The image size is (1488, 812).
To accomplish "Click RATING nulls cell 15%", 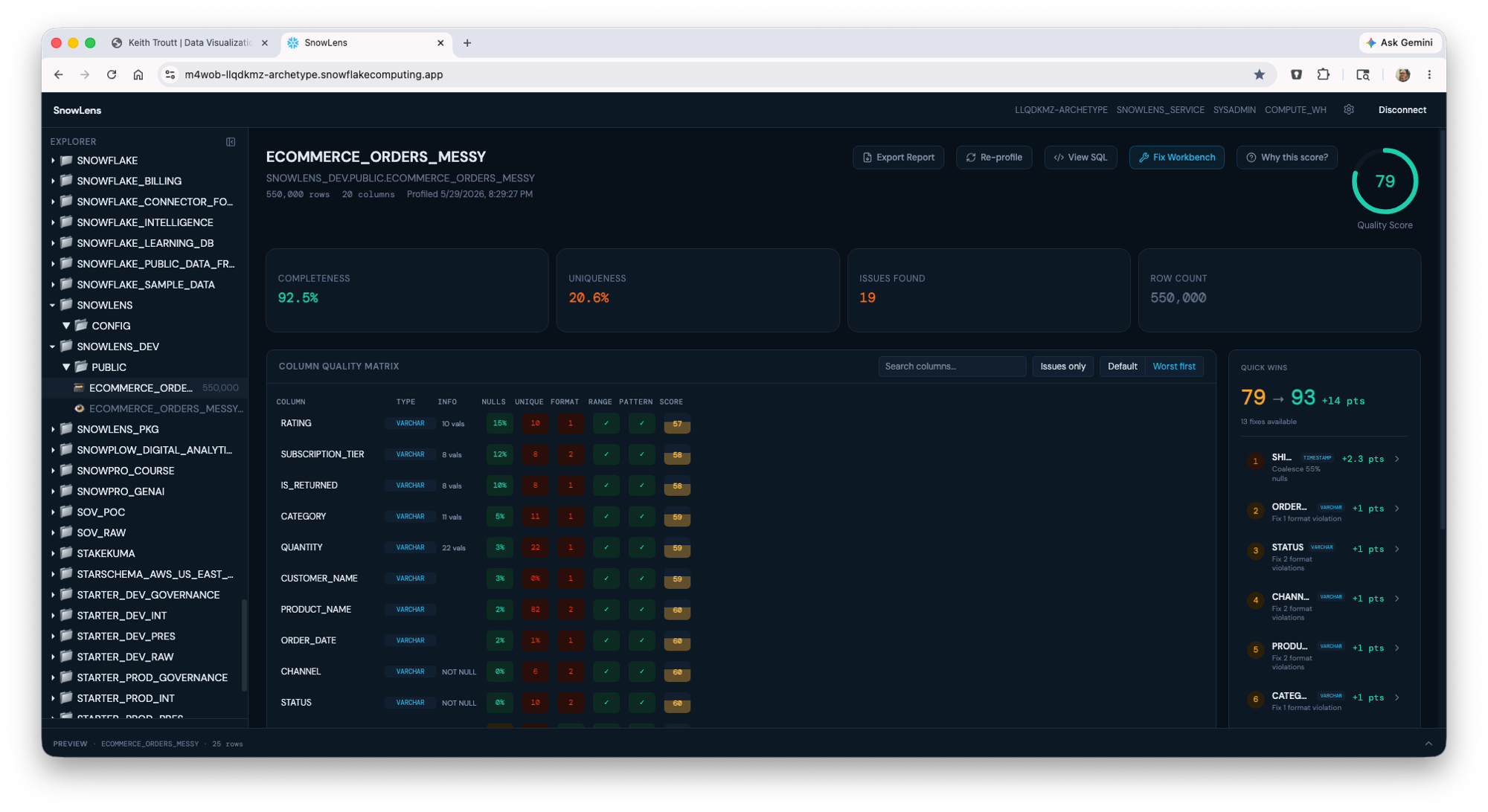I will pos(499,423).
